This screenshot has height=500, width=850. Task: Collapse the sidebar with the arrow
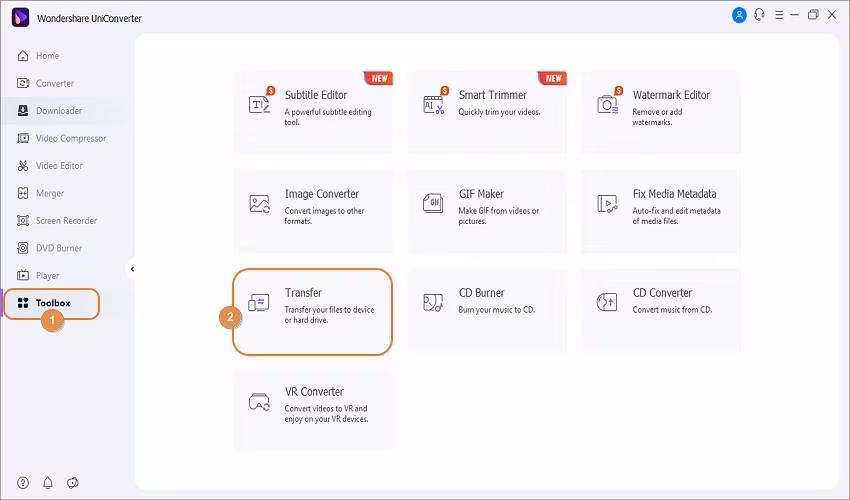(x=132, y=269)
